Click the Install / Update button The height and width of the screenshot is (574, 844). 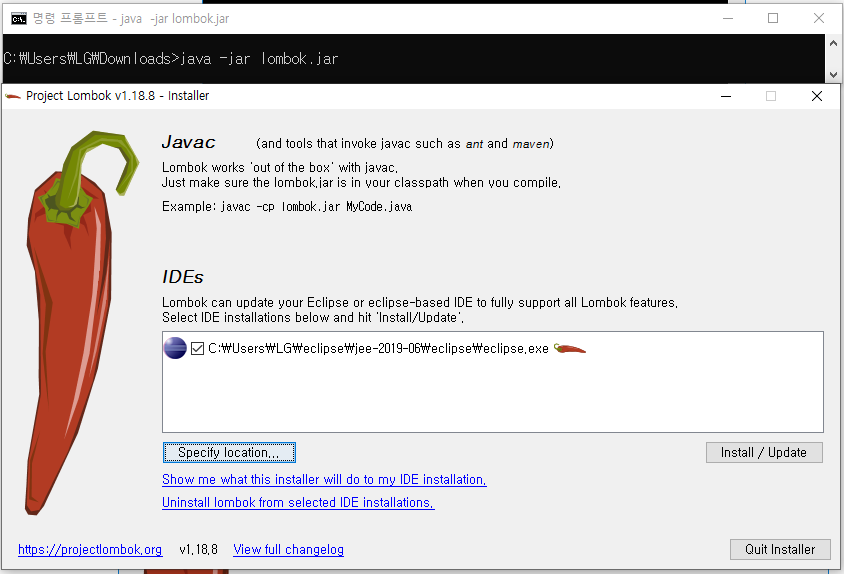764,452
